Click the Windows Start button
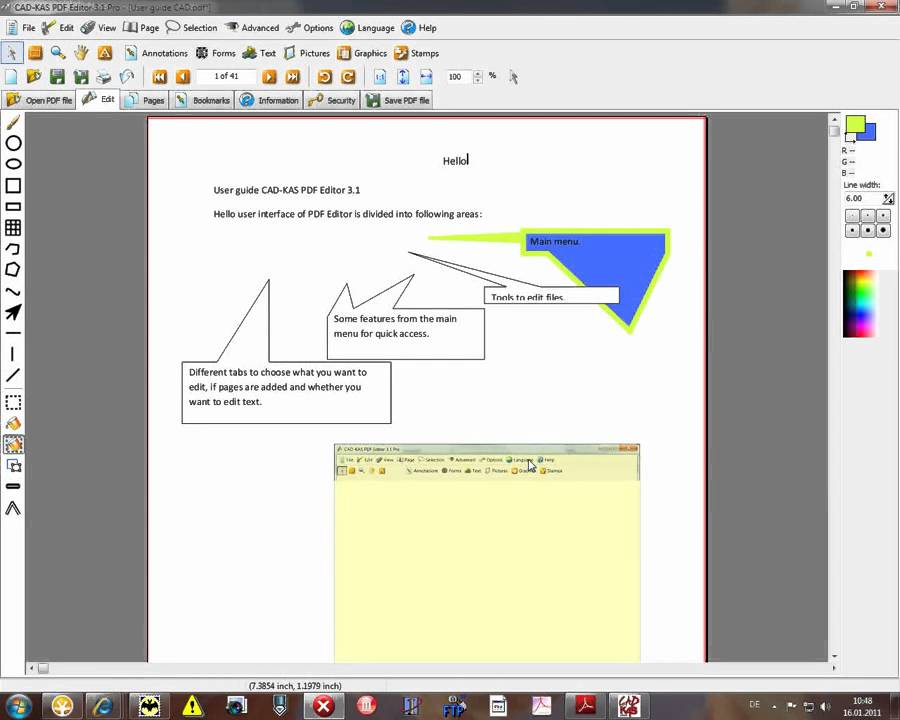 (18, 705)
